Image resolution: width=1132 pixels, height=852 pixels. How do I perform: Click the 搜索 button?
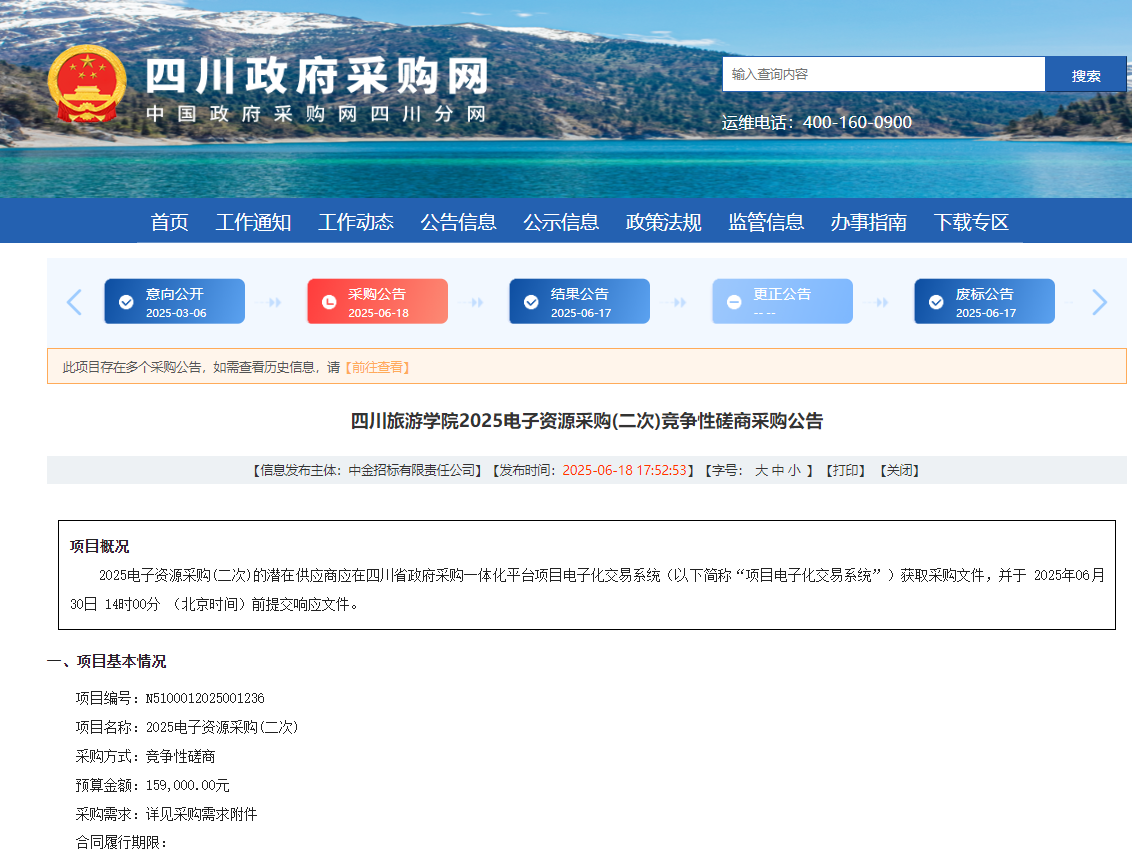pos(1086,74)
